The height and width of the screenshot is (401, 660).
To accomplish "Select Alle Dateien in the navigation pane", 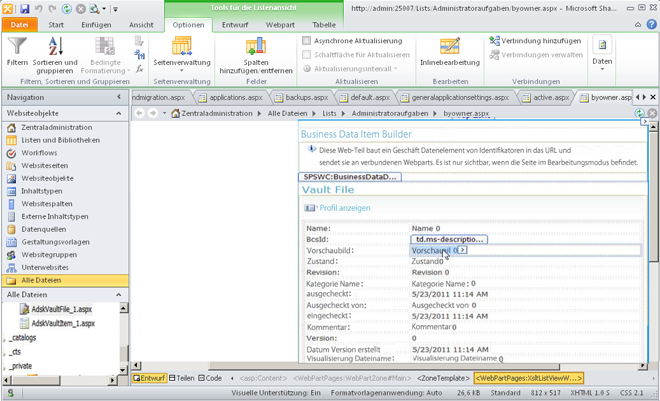I will tap(65, 280).
